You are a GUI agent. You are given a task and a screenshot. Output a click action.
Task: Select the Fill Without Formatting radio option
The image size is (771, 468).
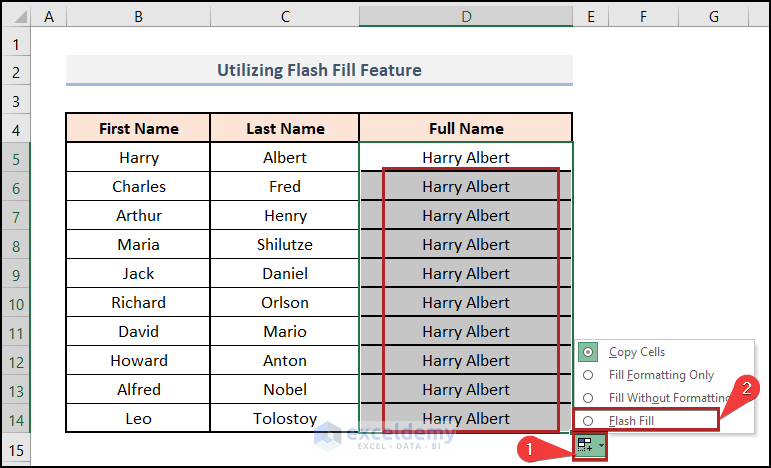pyautogui.click(x=588, y=398)
